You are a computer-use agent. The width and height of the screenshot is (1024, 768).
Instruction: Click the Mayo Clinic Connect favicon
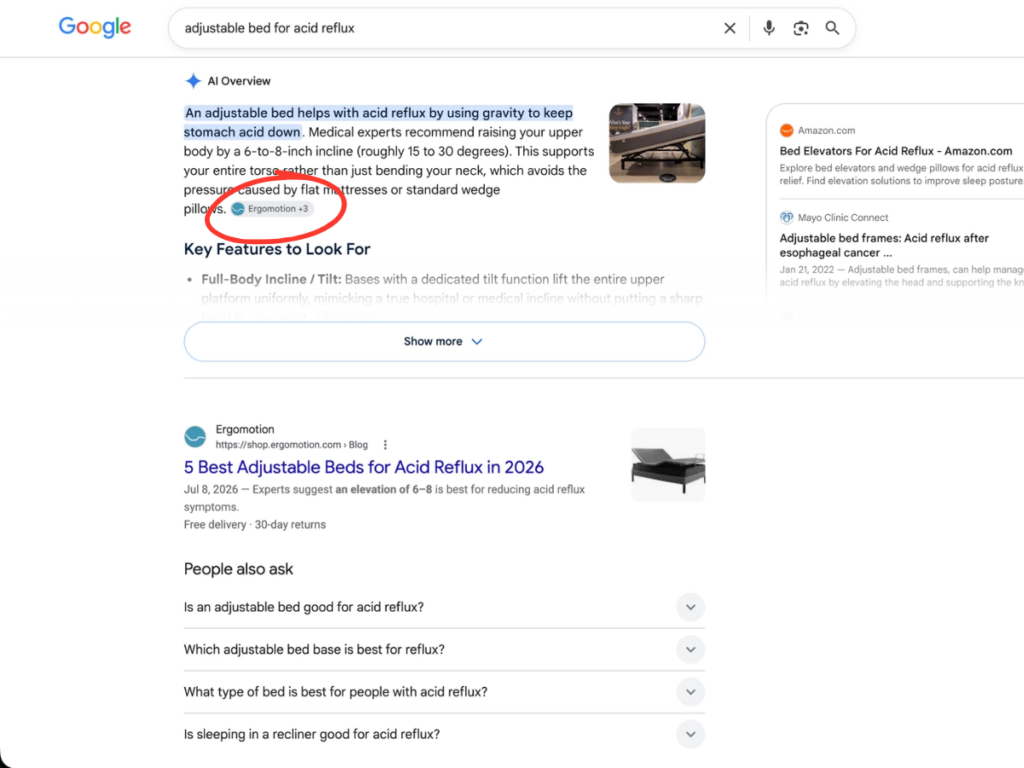(786, 217)
